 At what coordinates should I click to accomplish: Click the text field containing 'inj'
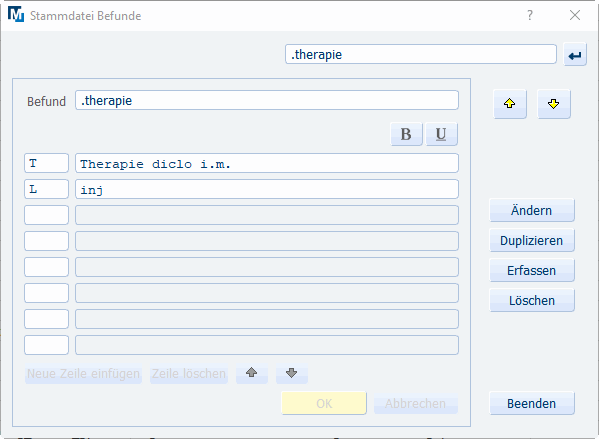(267, 189)
